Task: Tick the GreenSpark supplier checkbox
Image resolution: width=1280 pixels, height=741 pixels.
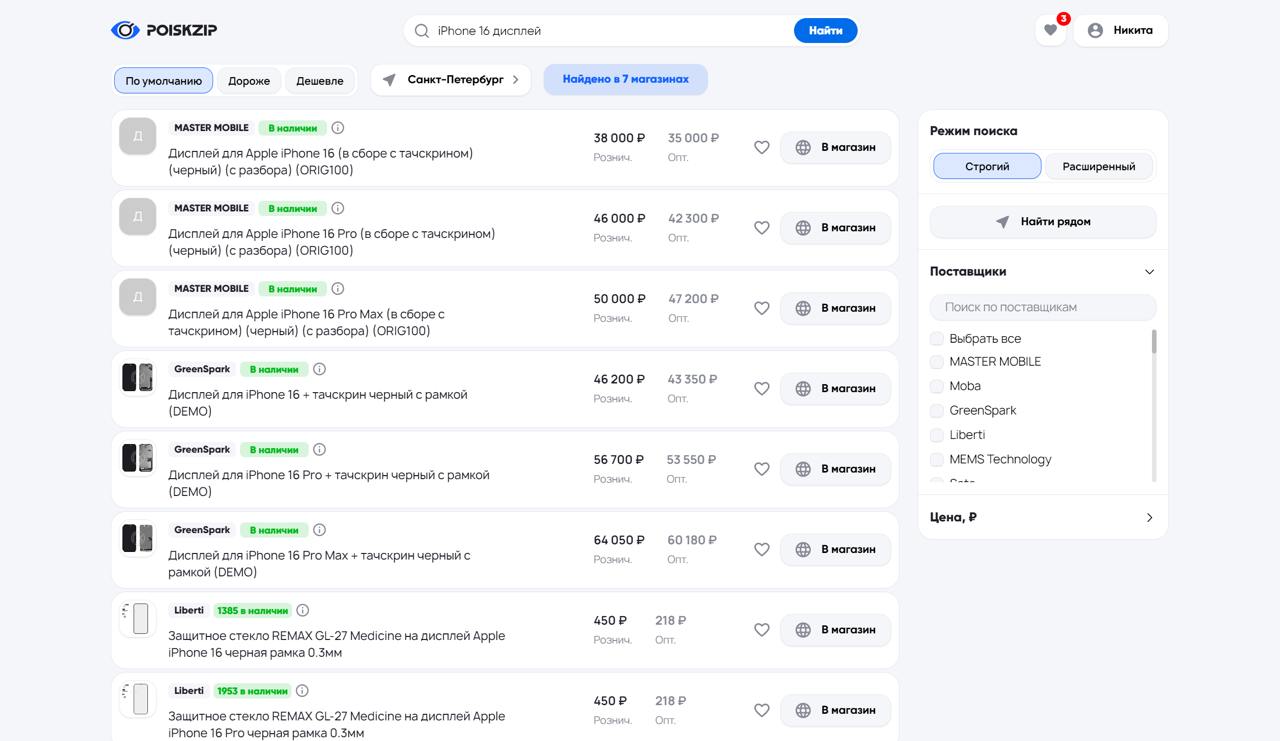Action: tap(937, 411)
